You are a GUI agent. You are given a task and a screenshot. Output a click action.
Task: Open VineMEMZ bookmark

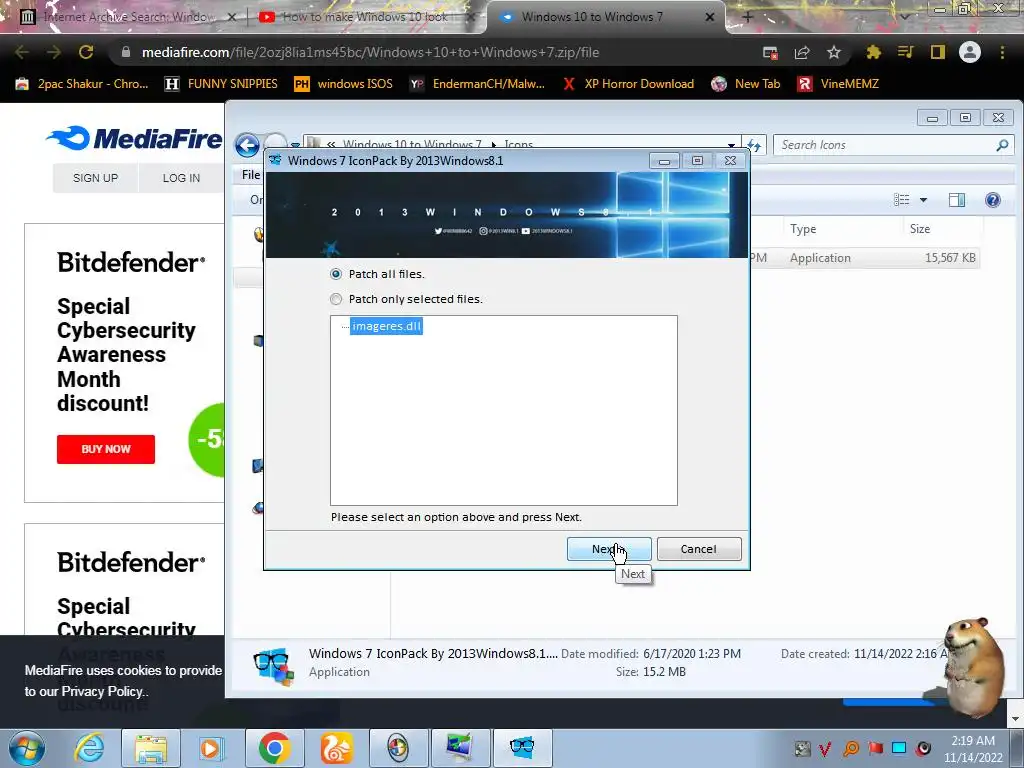(839, 84)
